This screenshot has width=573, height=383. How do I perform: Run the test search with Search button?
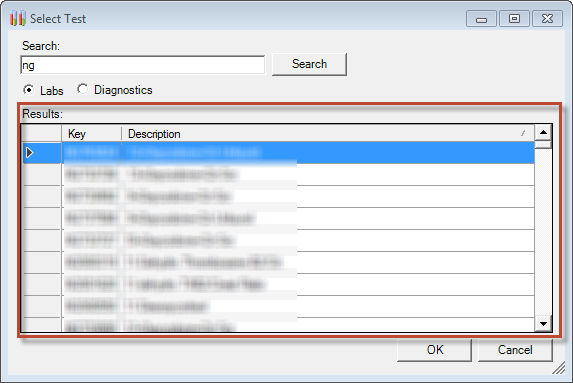coord(309,64)
